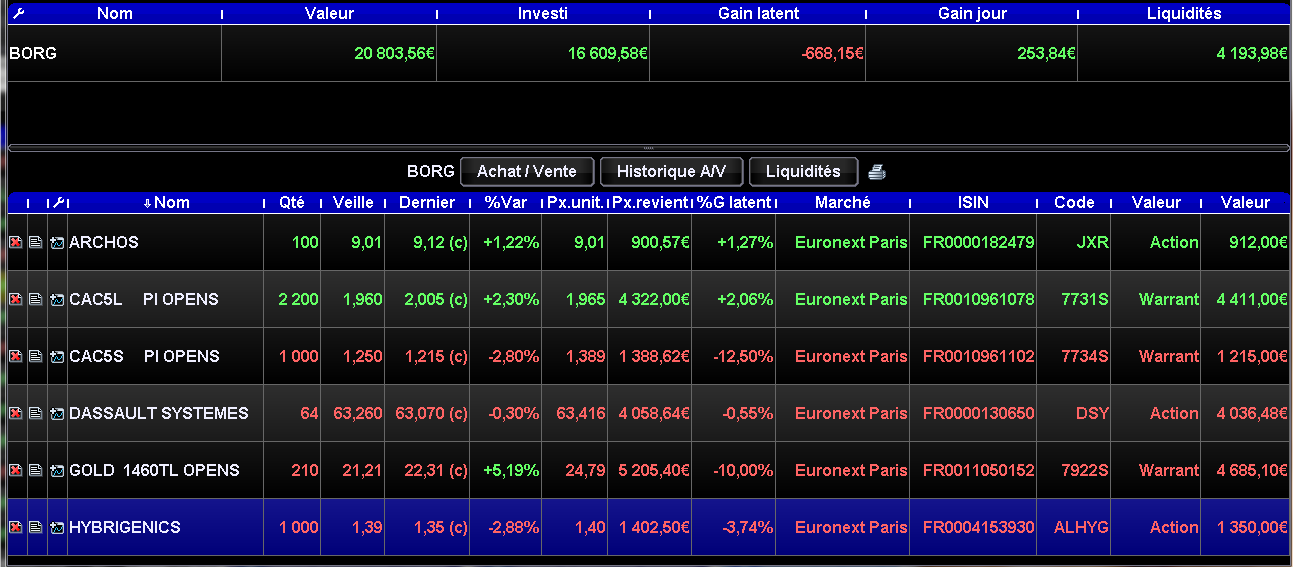Click the Liquidités summary column header
Viewport: 1293px width, 567px height.
click(1184, 14)
